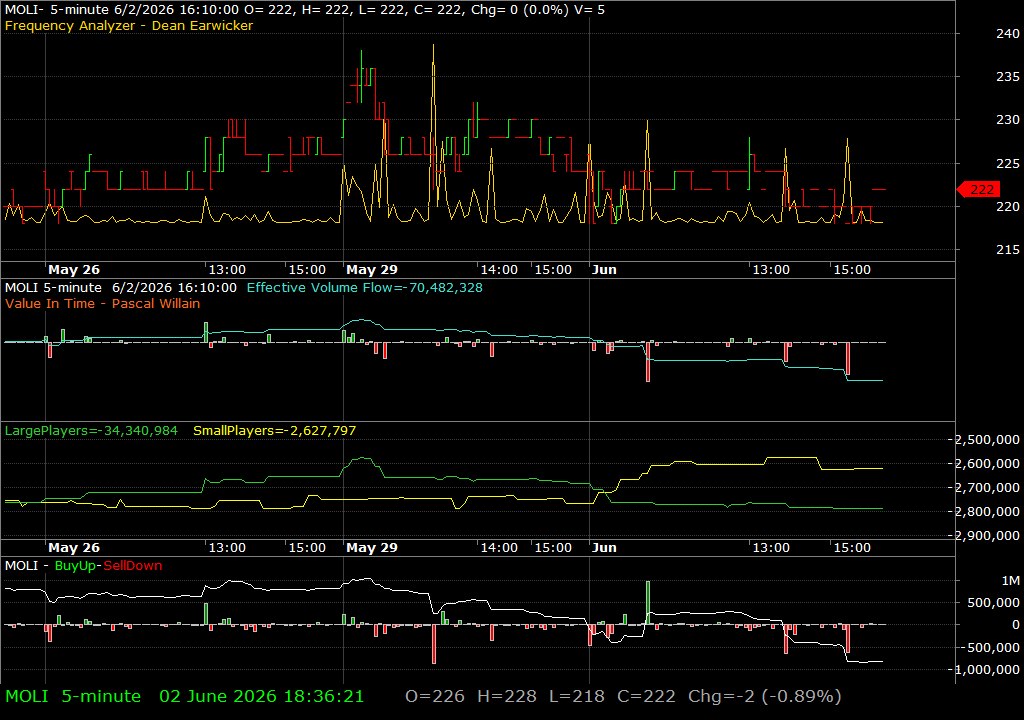Click the 'Chg=-2 (-0.89%)' change readout
The image size is (1024, 720).
click(765, 696)
